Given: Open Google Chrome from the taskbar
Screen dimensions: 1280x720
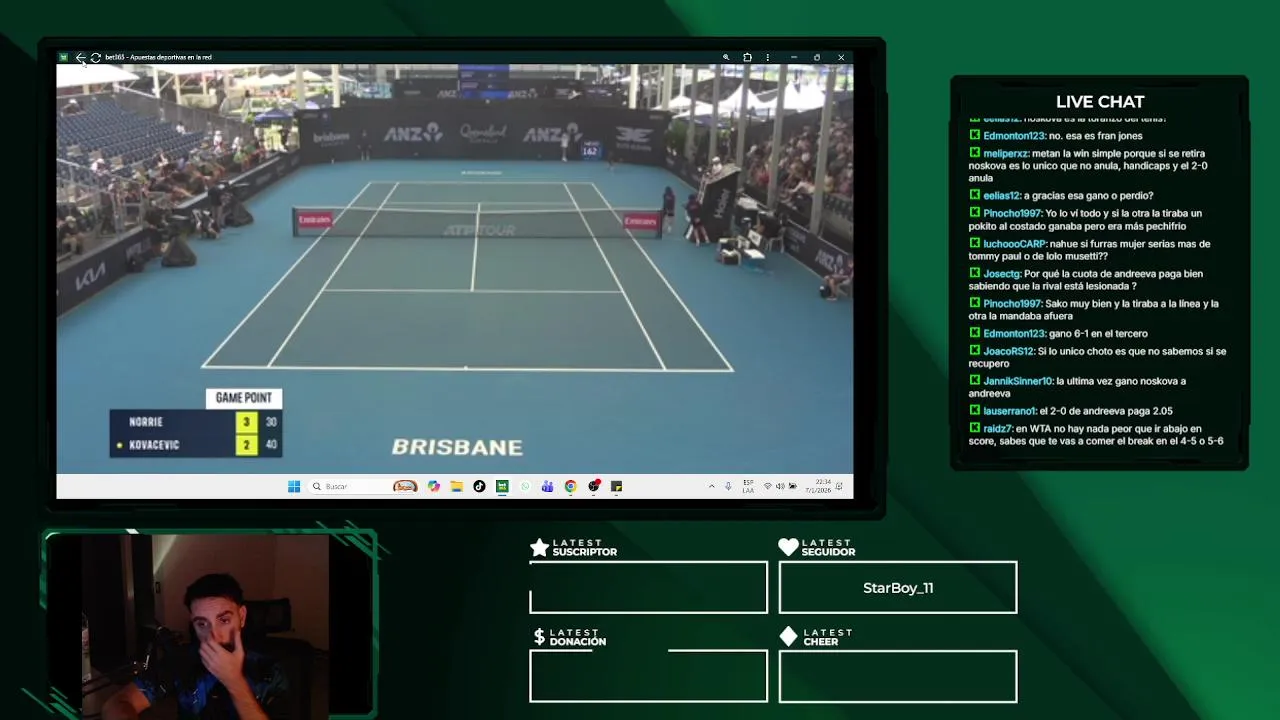Looking at the screenshot, I should click(570, 486).
